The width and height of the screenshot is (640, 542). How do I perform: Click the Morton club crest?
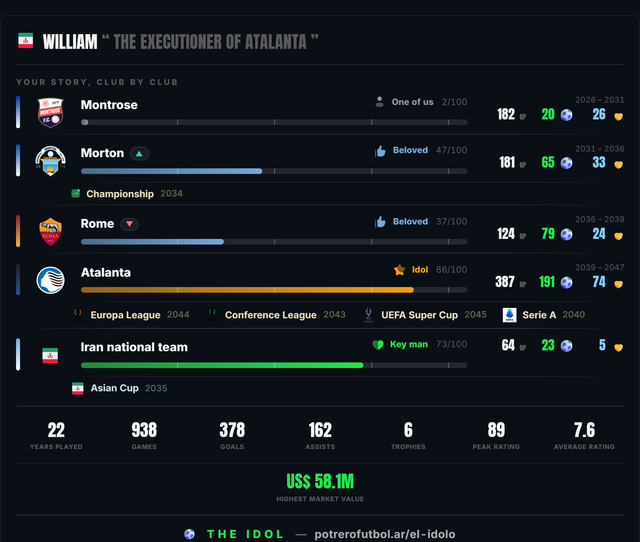click(50, 161)
